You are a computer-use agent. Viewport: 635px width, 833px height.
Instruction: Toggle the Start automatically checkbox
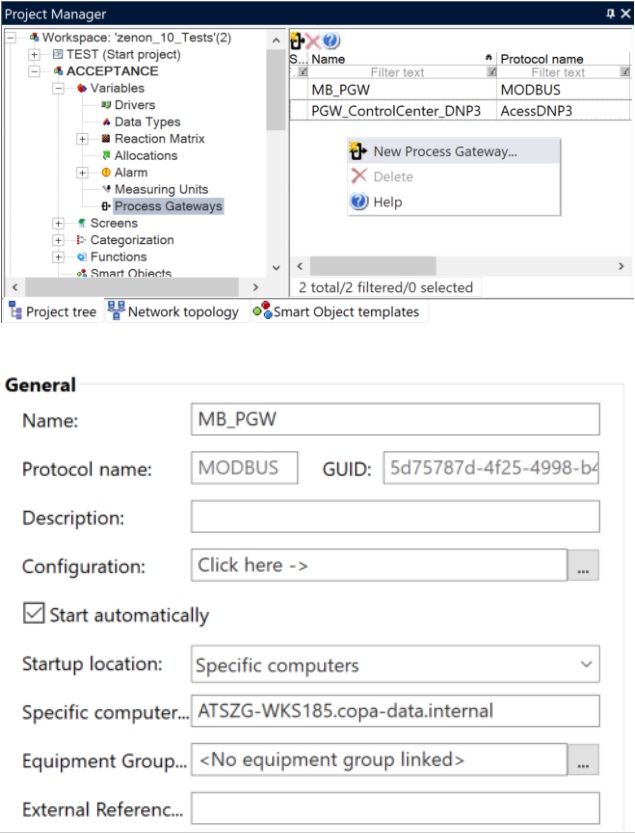point(34,615)
